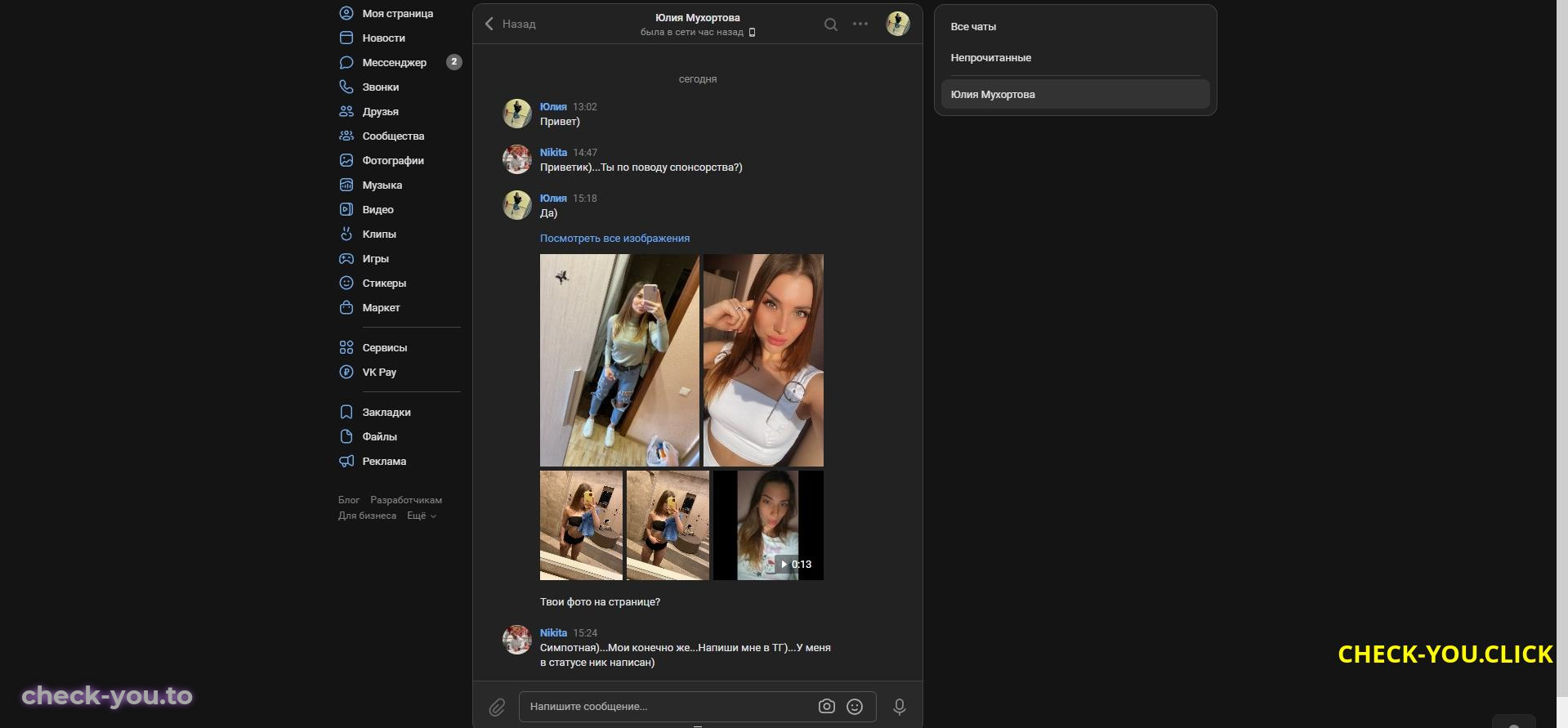Open the Файлы document icon

point(346,436)
